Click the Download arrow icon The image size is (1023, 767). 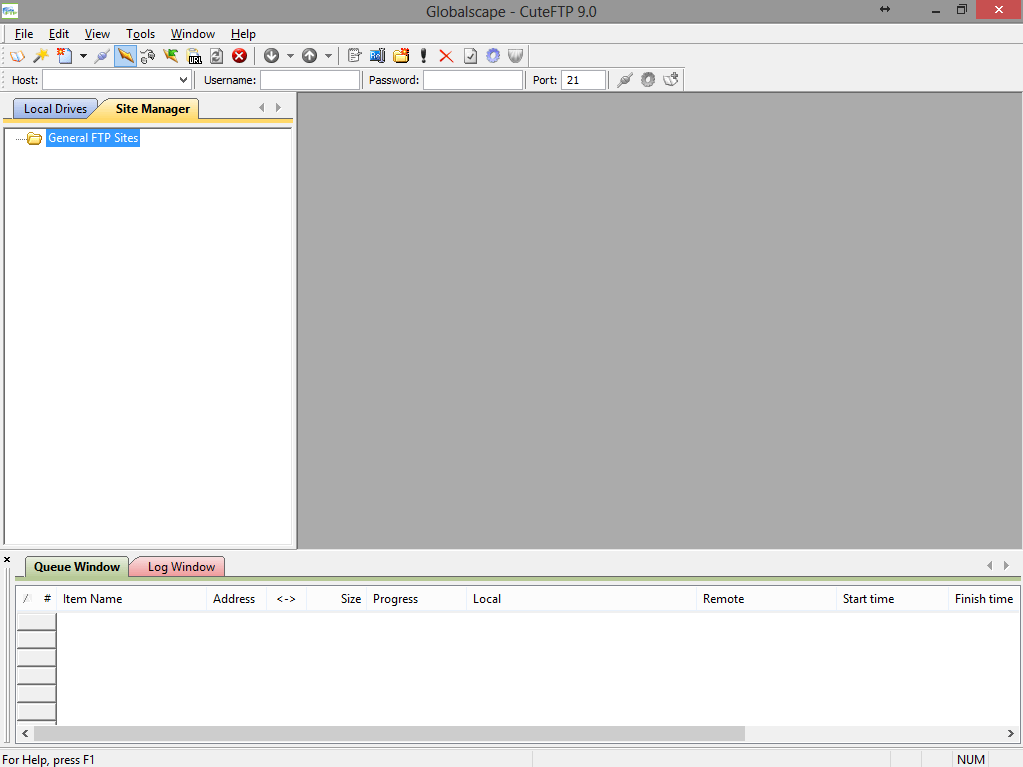[x=271, y=56]
